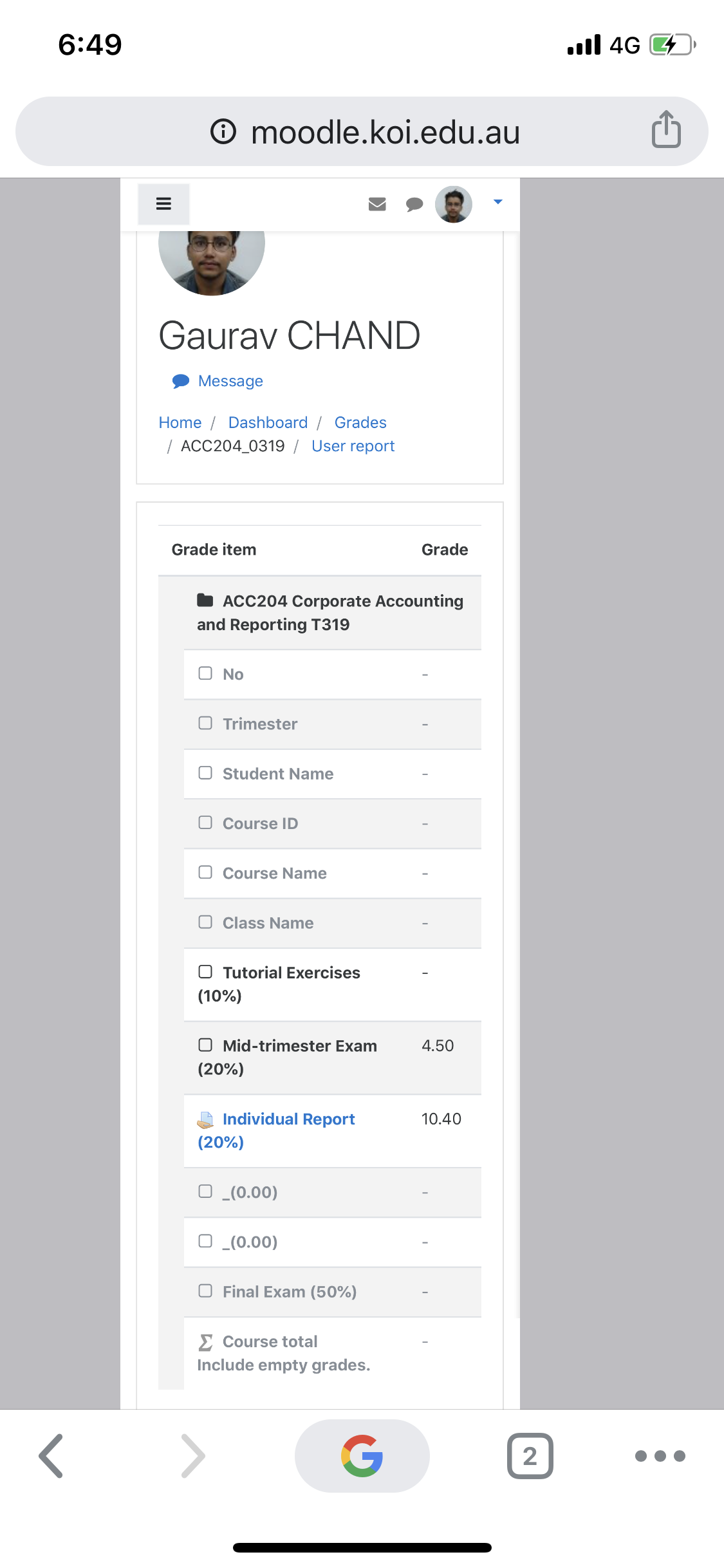Tap the share icon in address bar
This screenshot has height=1568, width=724.
(x=666, y=129)
